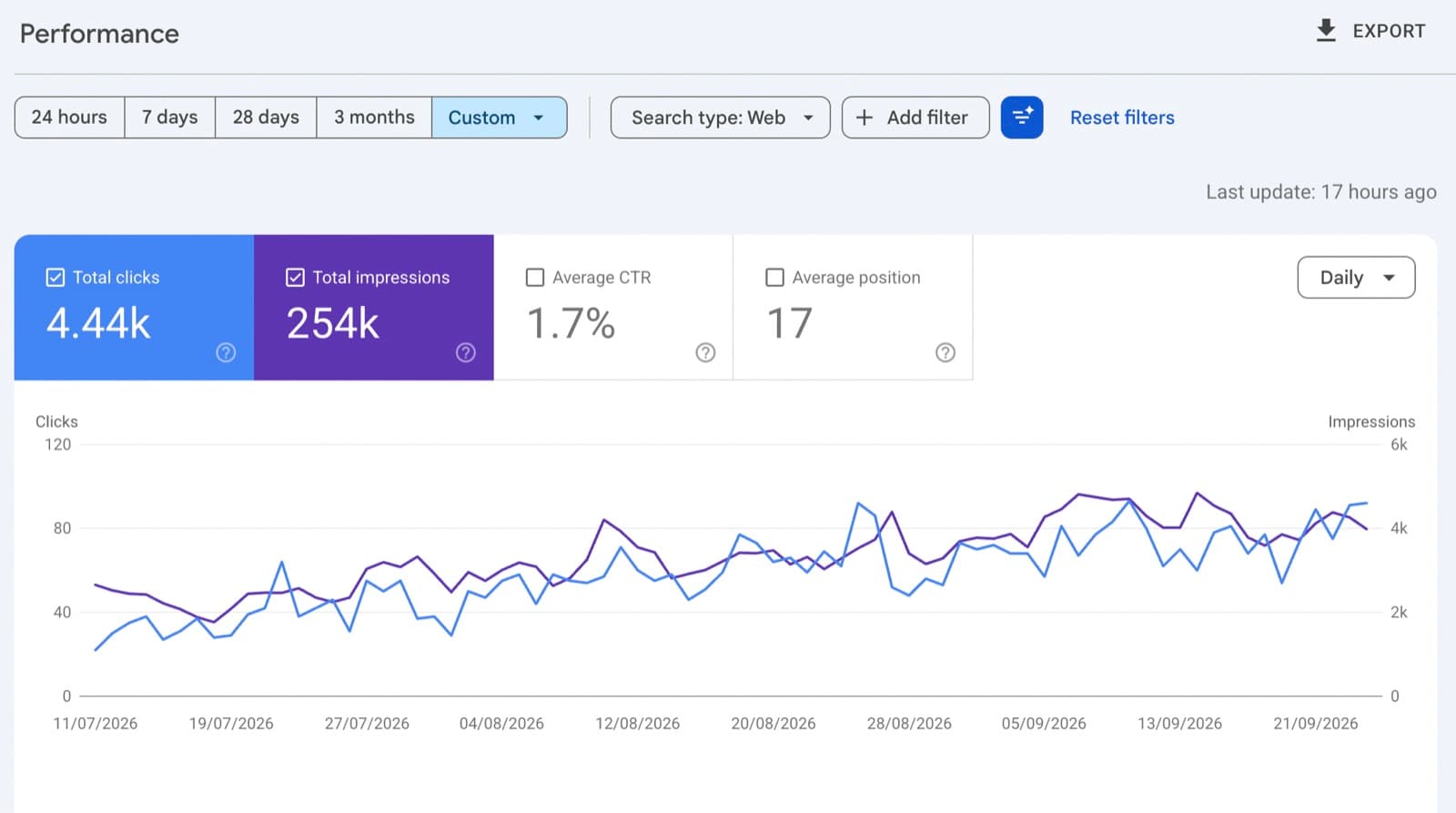Click the 17 average position value

point(789,323)
